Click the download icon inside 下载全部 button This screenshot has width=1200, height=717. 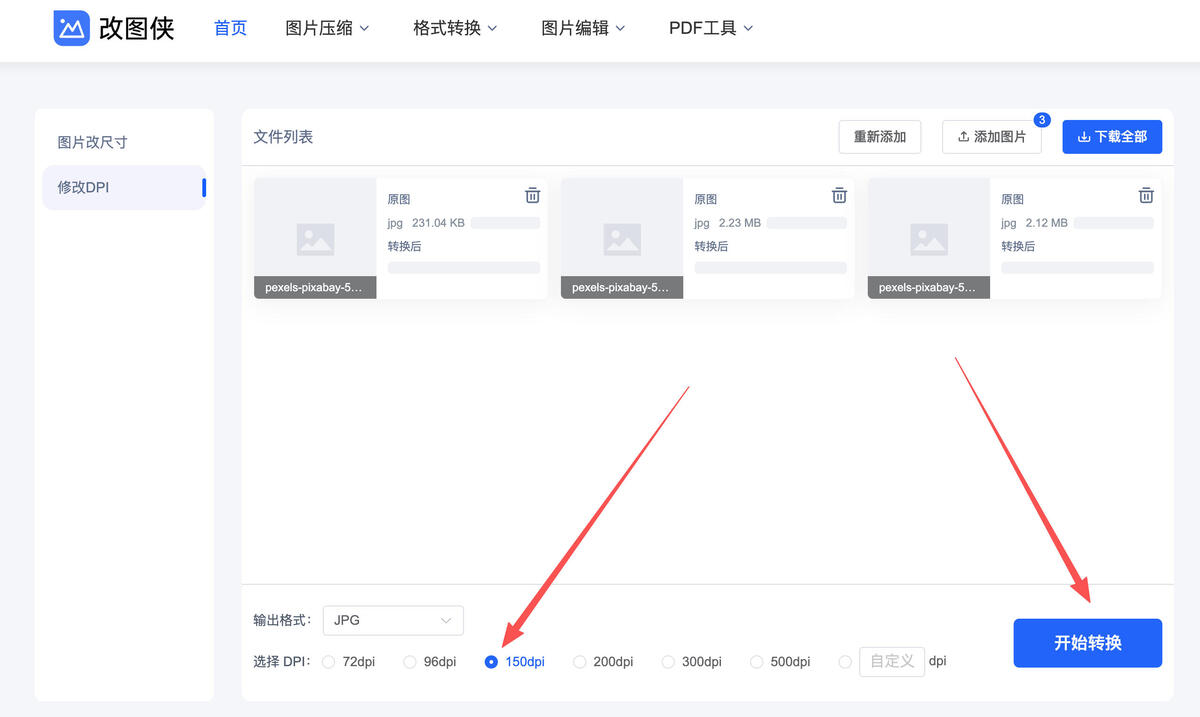click(x=1086, y=137)
